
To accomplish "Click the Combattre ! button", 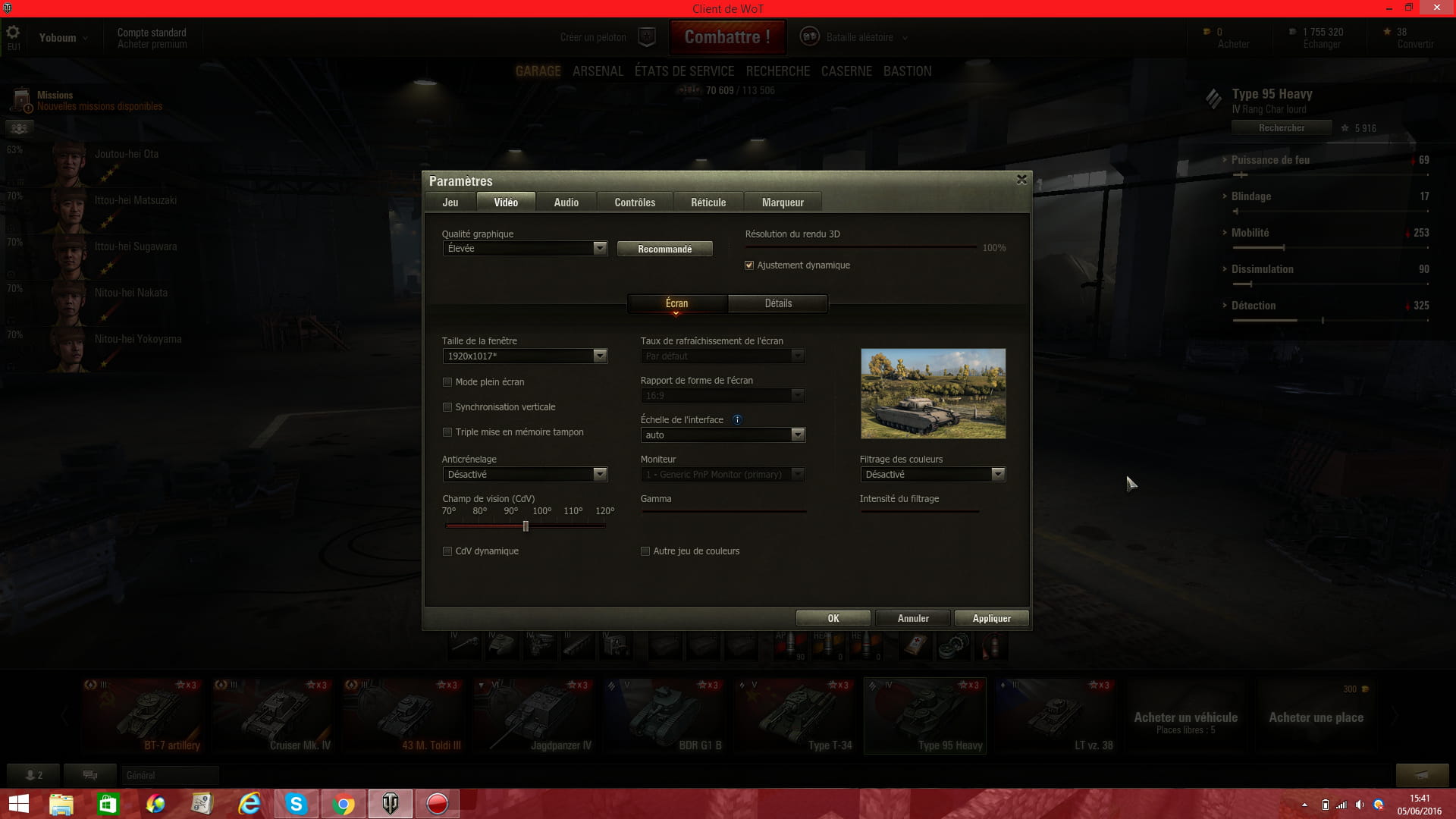I will [x=727, y=37].
